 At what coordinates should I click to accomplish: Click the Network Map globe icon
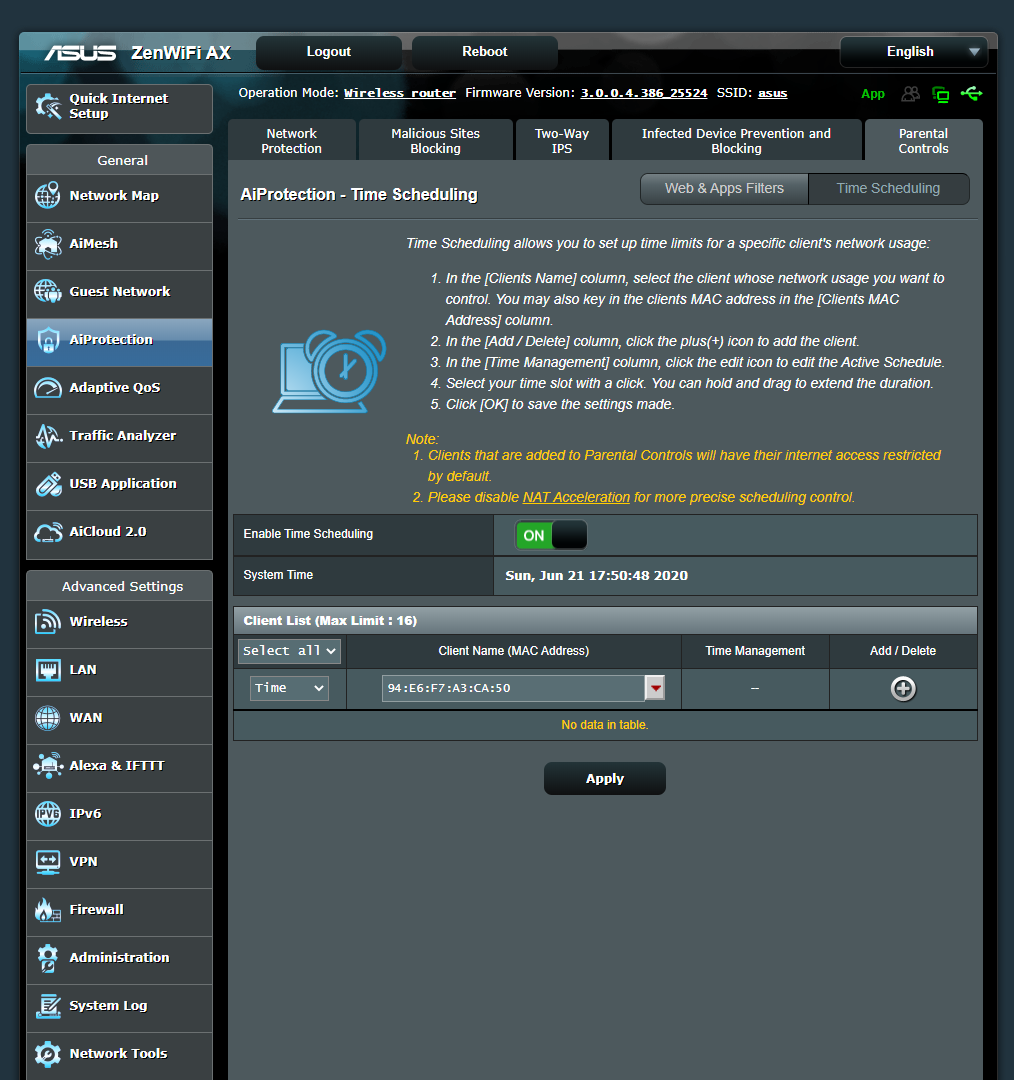coord(48,196)
